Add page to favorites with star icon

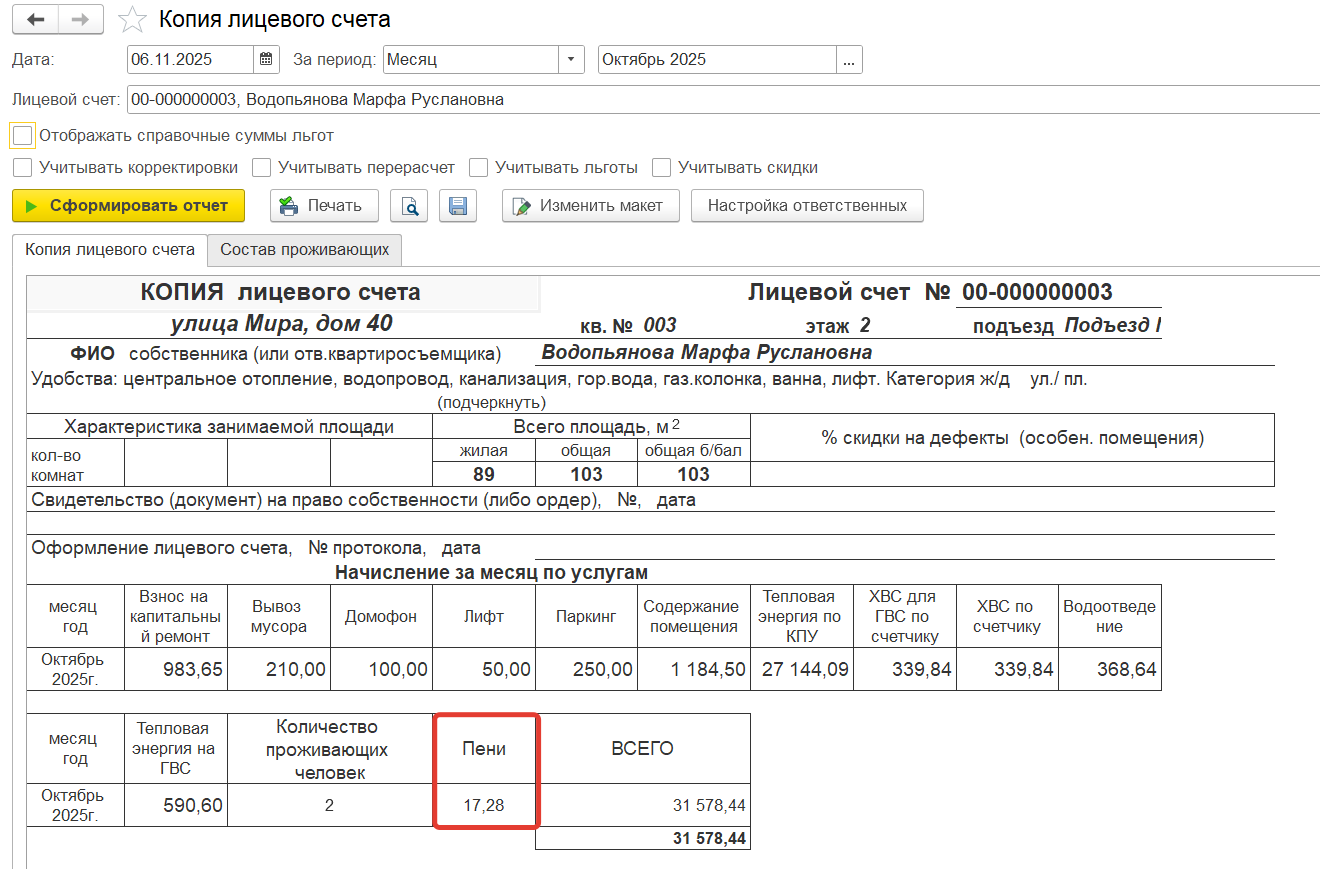coord(130,20)
